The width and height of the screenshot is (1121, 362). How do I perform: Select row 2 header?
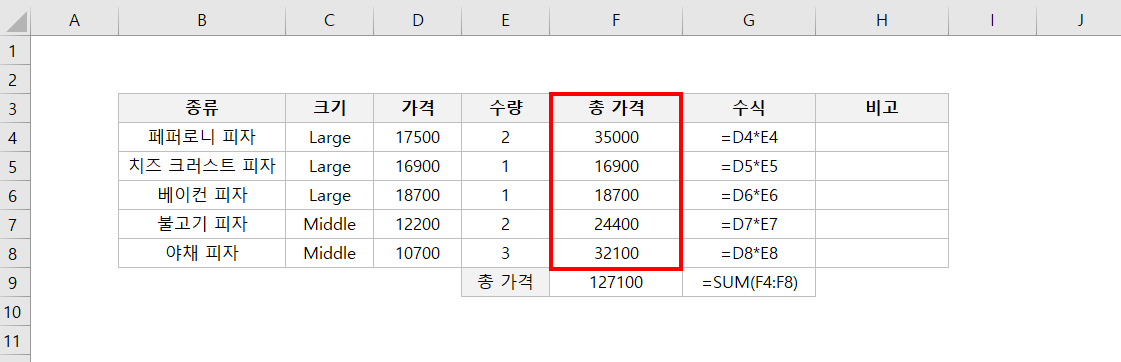15,79
